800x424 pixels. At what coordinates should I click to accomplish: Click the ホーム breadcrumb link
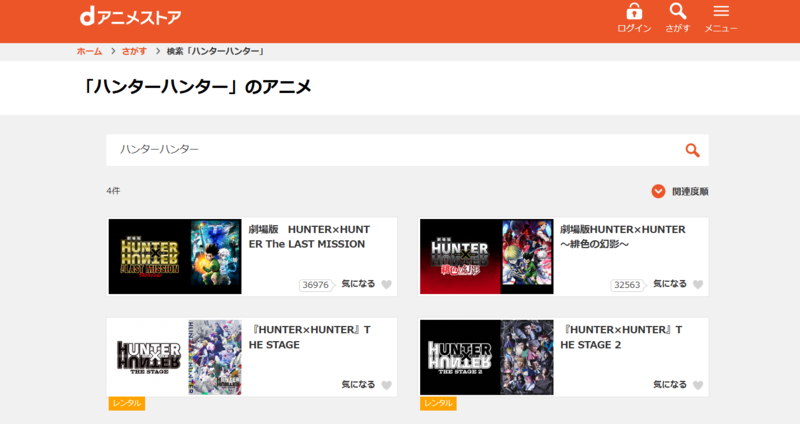coord(89,51)
